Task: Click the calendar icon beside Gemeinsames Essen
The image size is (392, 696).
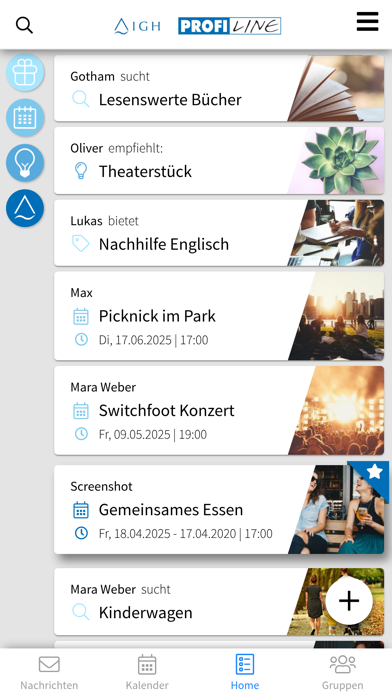Action: tap(81, 510)
